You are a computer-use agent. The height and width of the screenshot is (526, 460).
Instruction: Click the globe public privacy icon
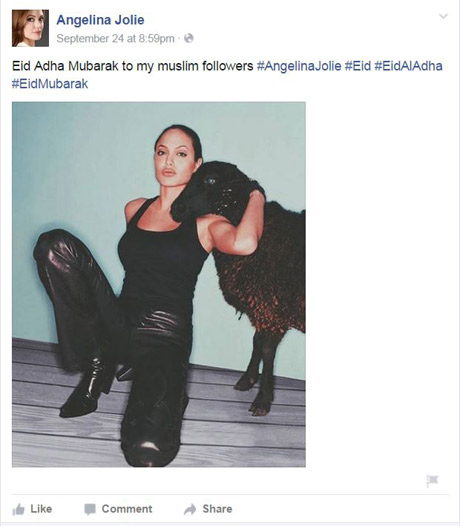pos(189,38)
